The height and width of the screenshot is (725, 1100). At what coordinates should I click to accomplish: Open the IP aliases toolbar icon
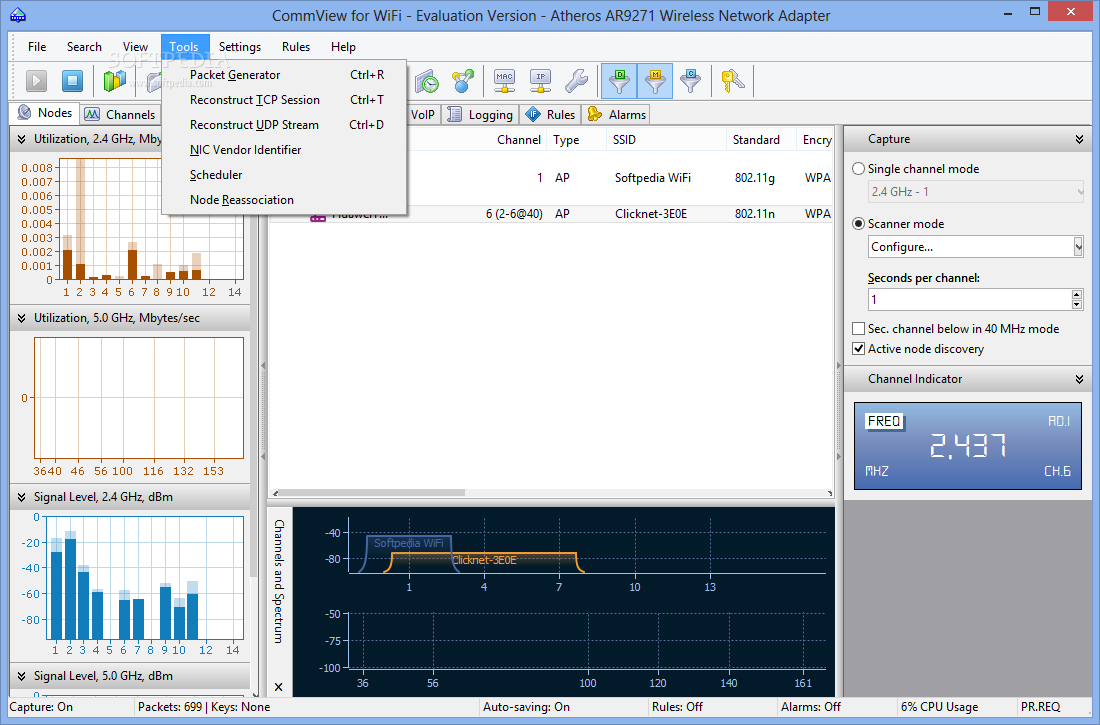tap(540, 81)
